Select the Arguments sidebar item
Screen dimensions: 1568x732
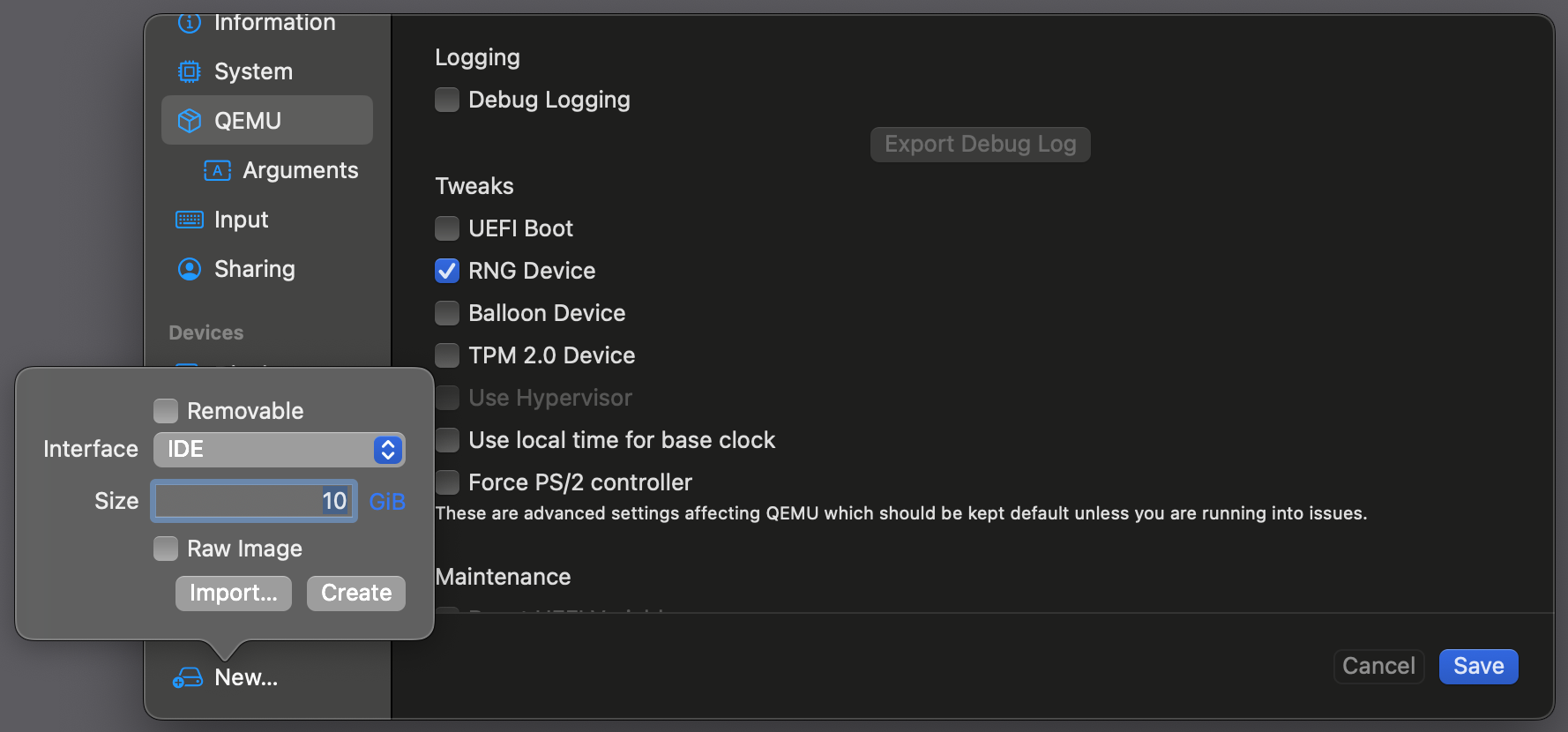(300, 170)
